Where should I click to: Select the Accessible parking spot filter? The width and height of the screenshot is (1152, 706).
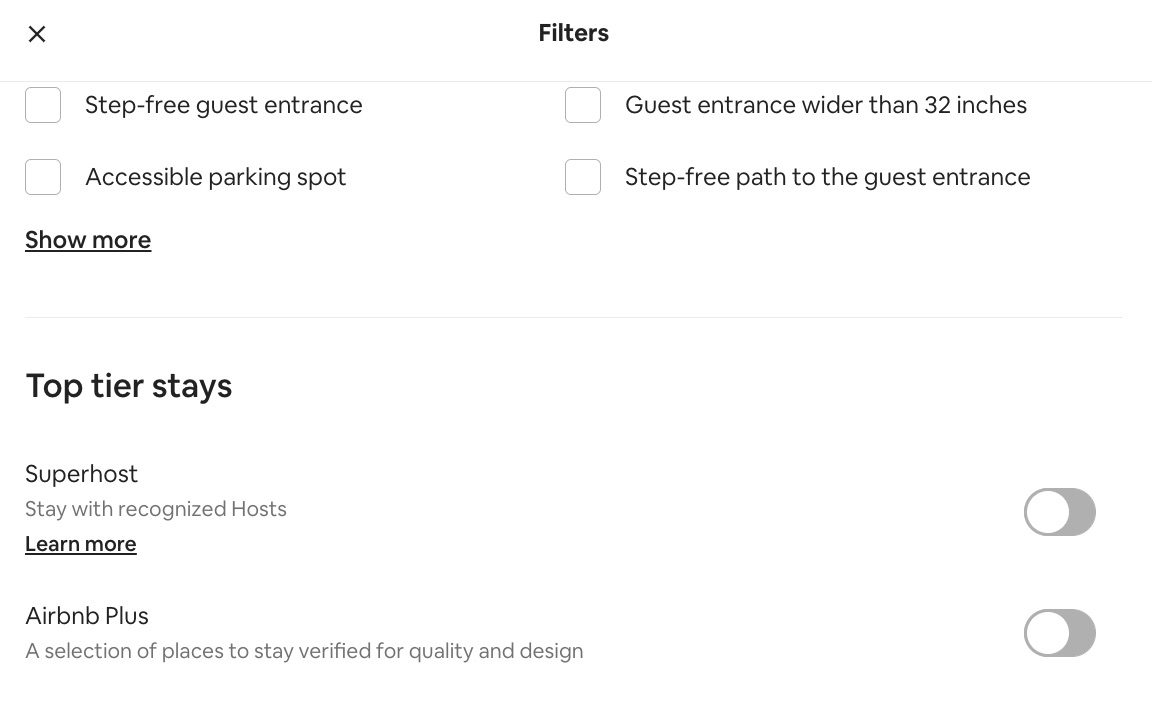[42, 177]
